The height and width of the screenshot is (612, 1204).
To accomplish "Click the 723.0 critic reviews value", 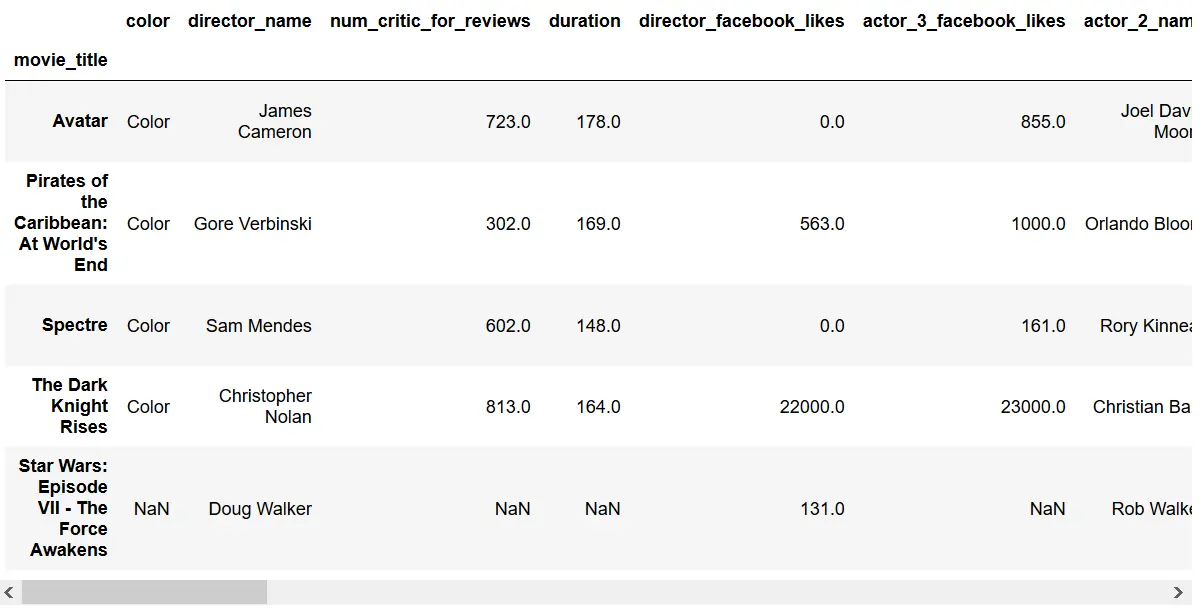I will pyautogui.click(x=508, y=122).
